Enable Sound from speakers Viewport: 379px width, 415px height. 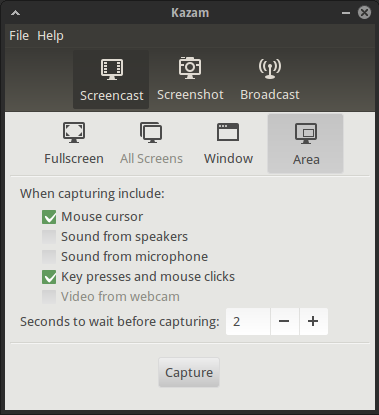pyautogui.click(x=49, y=237)
